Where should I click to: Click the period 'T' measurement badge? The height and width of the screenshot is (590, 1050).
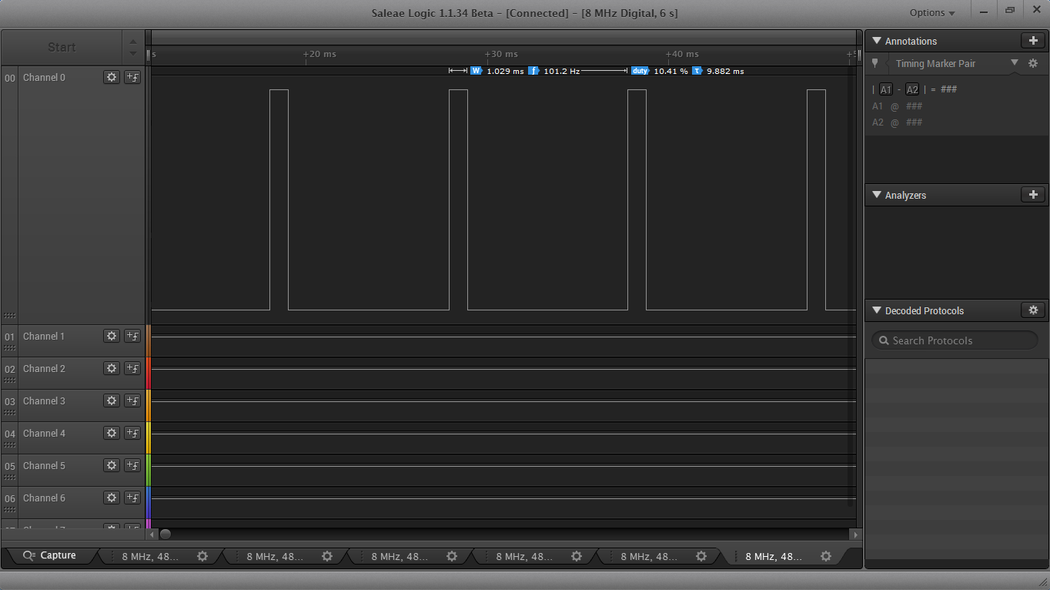coord(696,70)
